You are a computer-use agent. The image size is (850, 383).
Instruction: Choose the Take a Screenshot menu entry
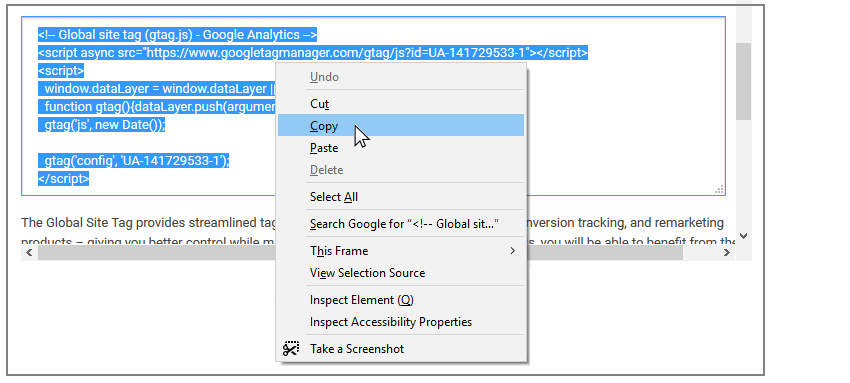[x=401, y=349]
